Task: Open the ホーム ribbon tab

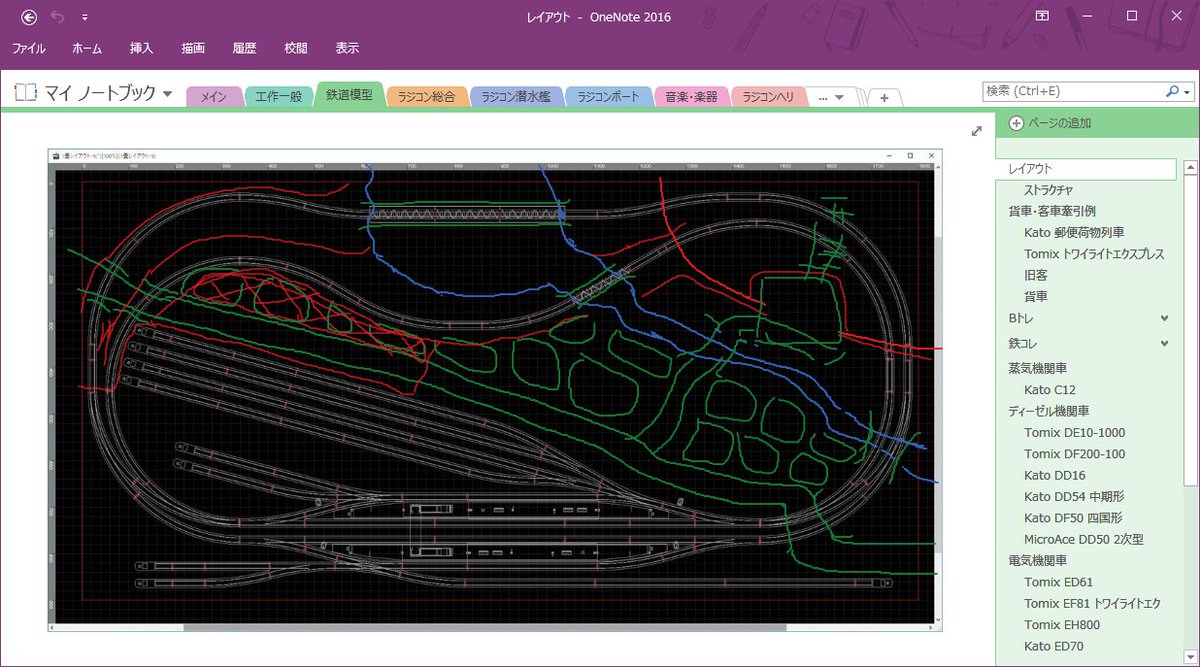Action: [x=87, y=48]
